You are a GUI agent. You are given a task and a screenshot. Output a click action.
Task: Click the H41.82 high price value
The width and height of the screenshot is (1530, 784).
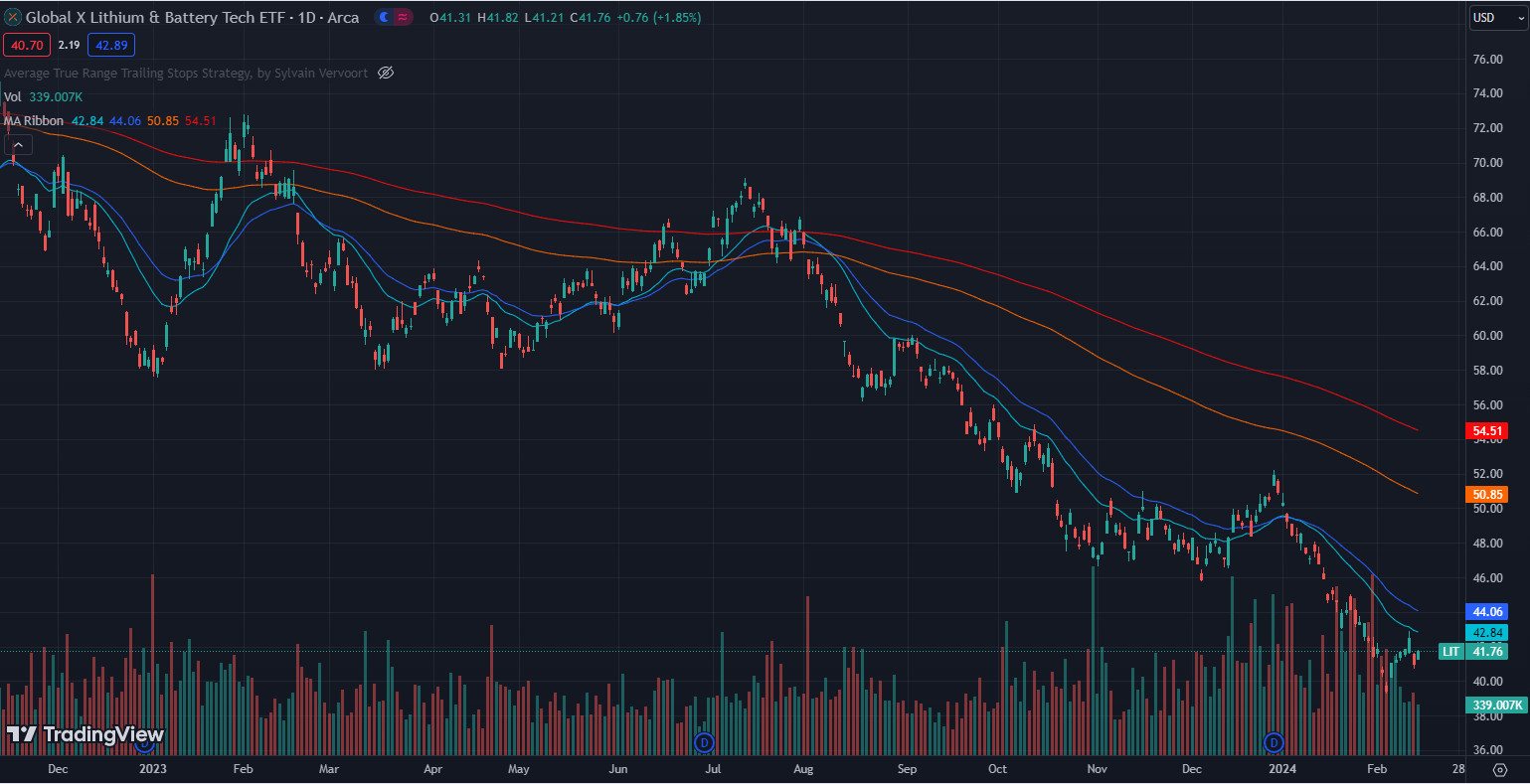pos(498,18)
